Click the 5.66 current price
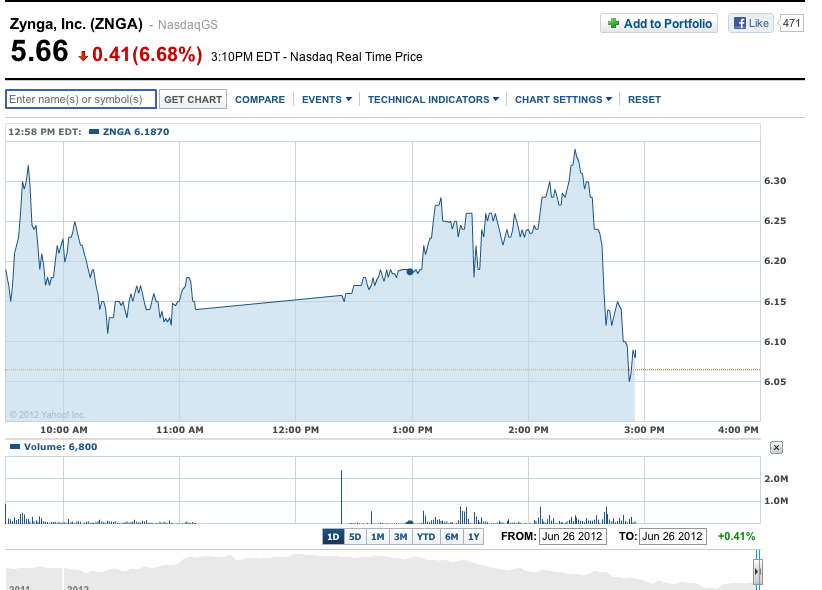 click(39, 51)
